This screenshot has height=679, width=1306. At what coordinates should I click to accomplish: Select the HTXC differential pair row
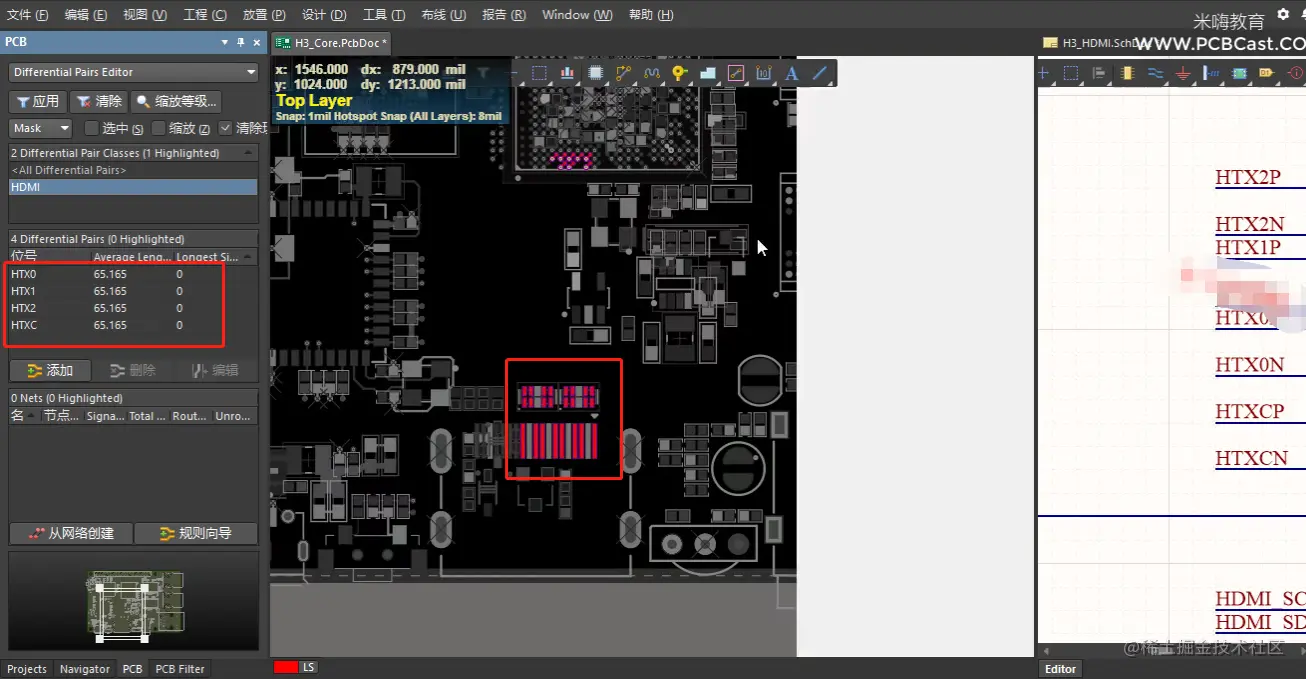[x=134, y=324]
